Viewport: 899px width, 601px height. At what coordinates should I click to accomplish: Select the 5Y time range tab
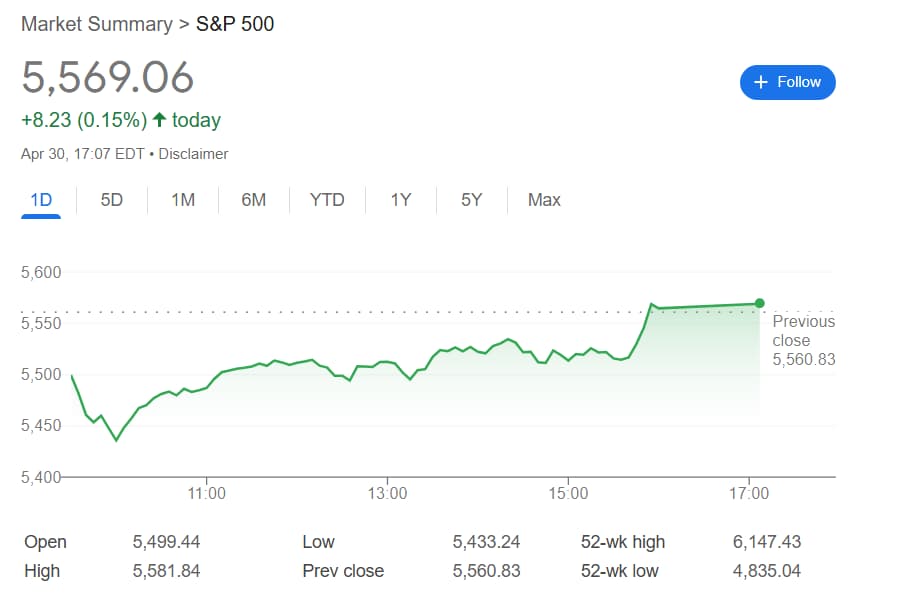[x=470, y=200]
